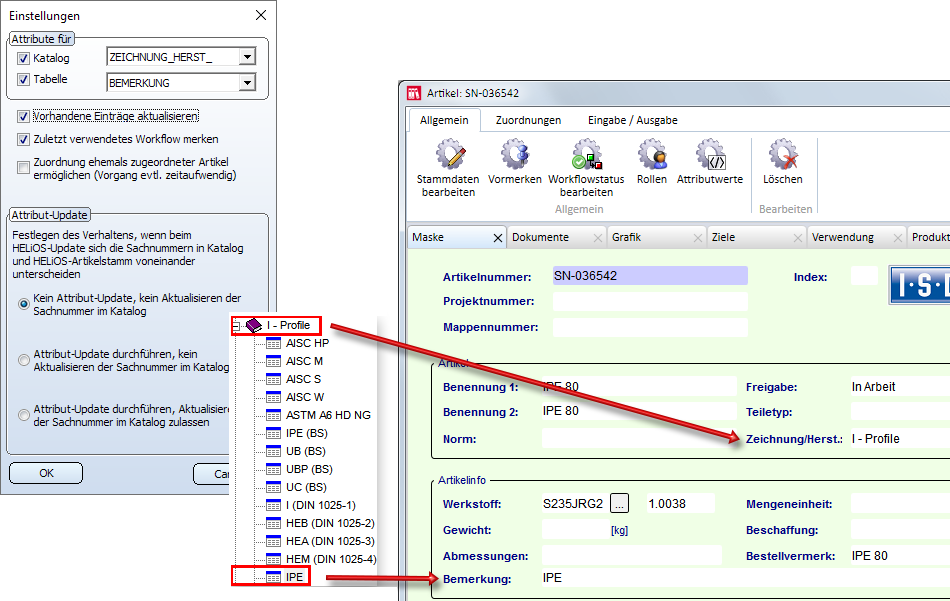This screenshot has width=950, height=601.
Task: Select the I - Profile book icon
Action: (x=254, y=325)
